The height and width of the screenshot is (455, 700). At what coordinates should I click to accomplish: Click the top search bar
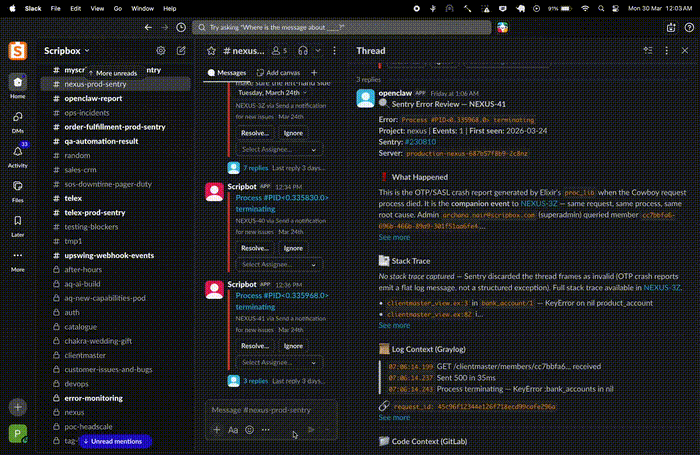coord(342,27)
